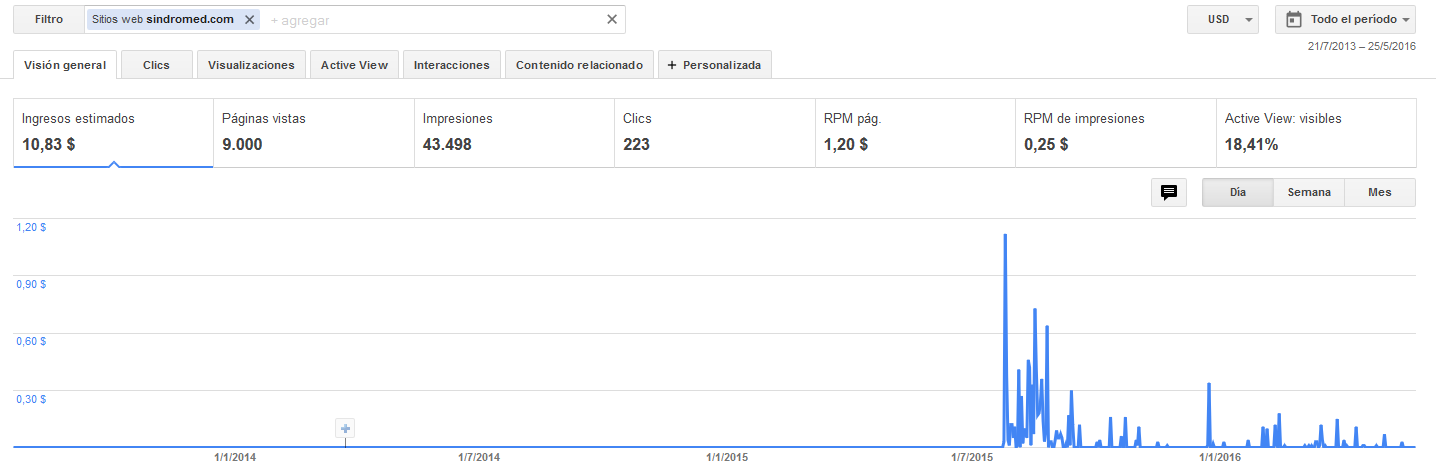Screen dimensions: 1437x476
Task: Open the USD currency dropdown
Action: (1223, 20)
